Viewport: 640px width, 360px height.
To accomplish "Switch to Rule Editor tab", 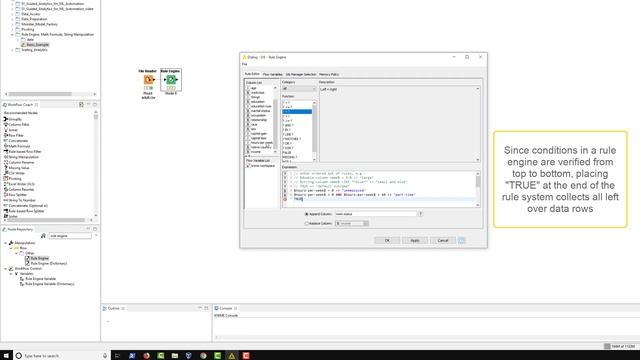I will point(252,74).
